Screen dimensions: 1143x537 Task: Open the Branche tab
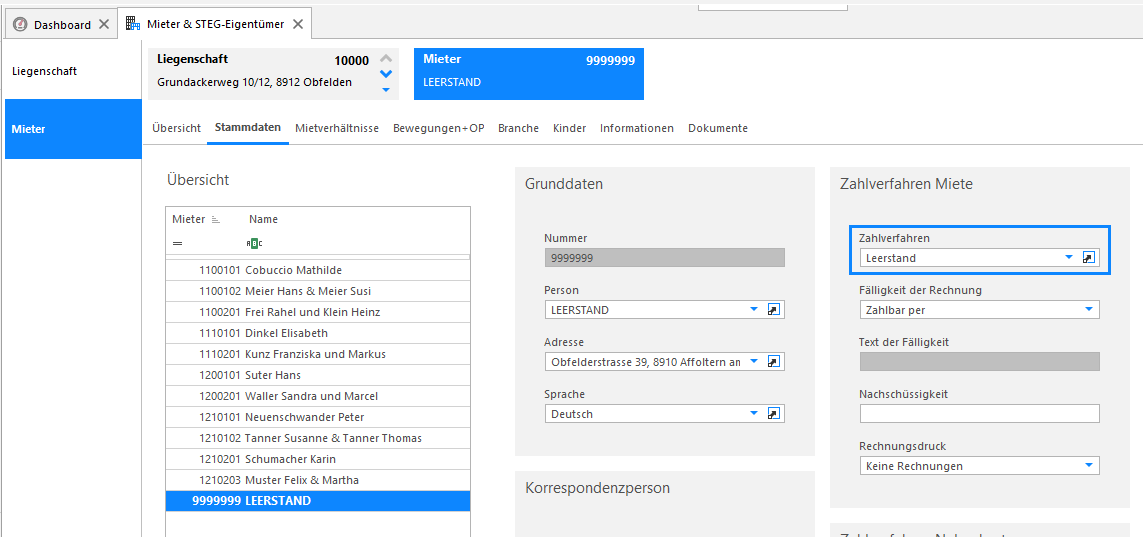(x=518, y=128)
